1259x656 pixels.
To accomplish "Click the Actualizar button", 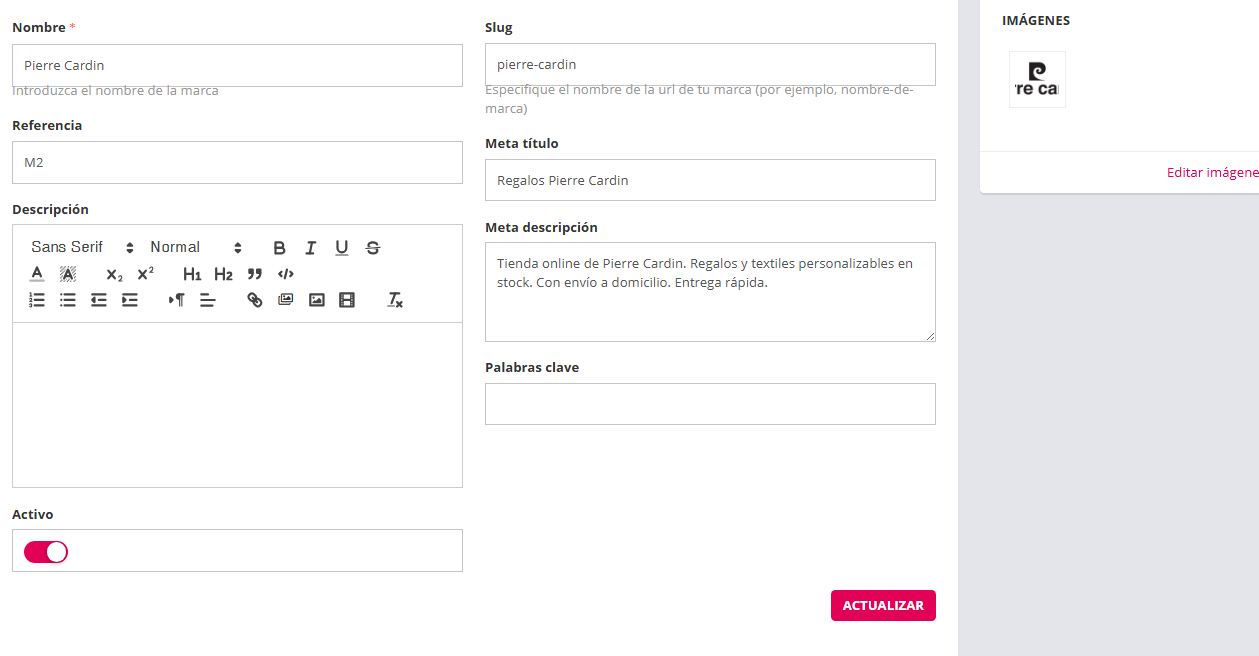I will coord(883,606).
